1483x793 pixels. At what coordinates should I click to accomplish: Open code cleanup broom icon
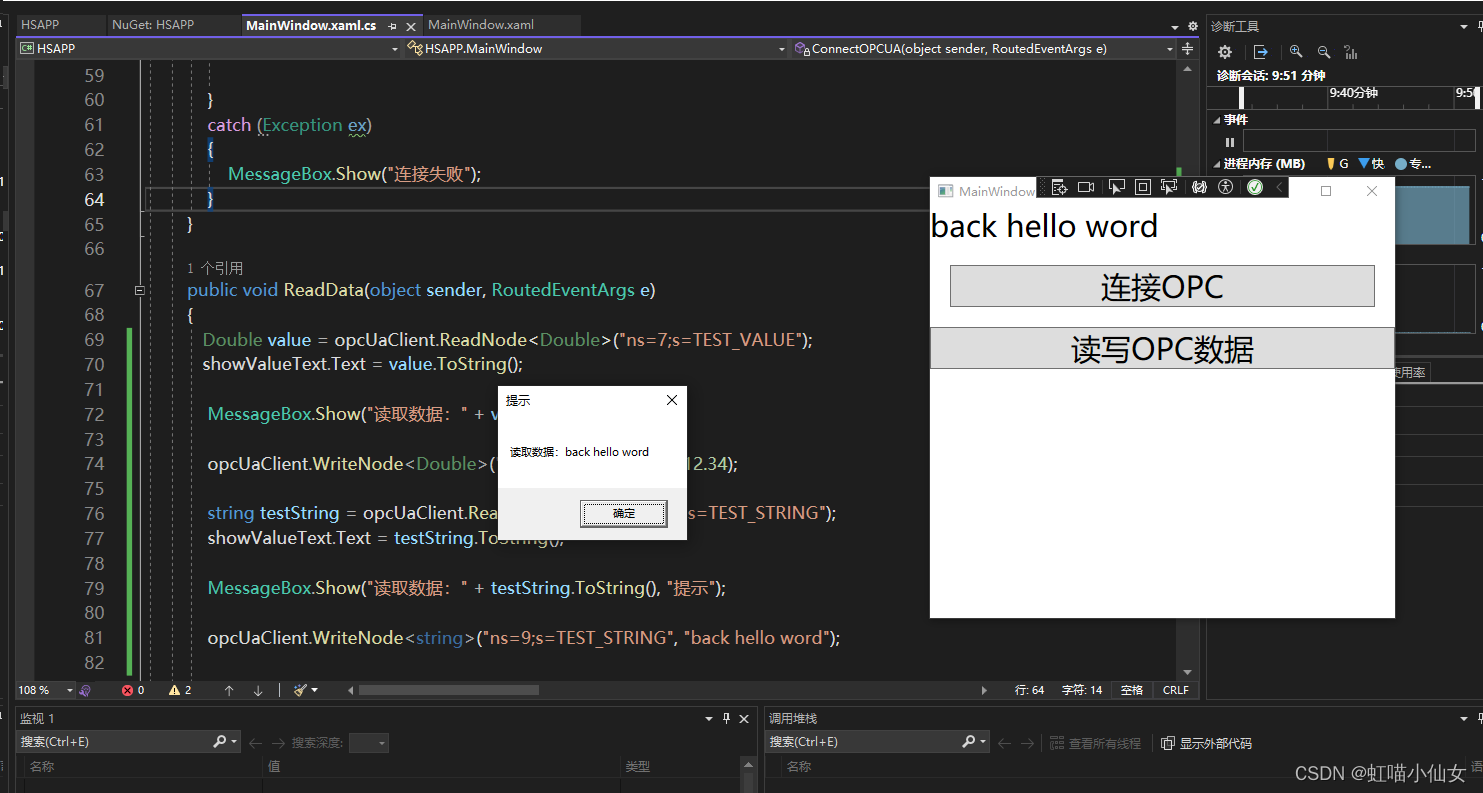[x=300, y=690]
